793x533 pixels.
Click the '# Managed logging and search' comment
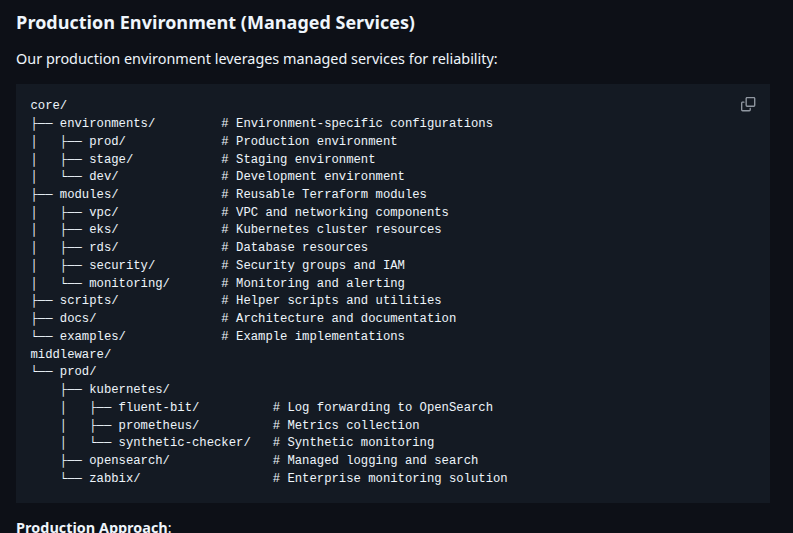pyautogui.click(x=375, y=460)
